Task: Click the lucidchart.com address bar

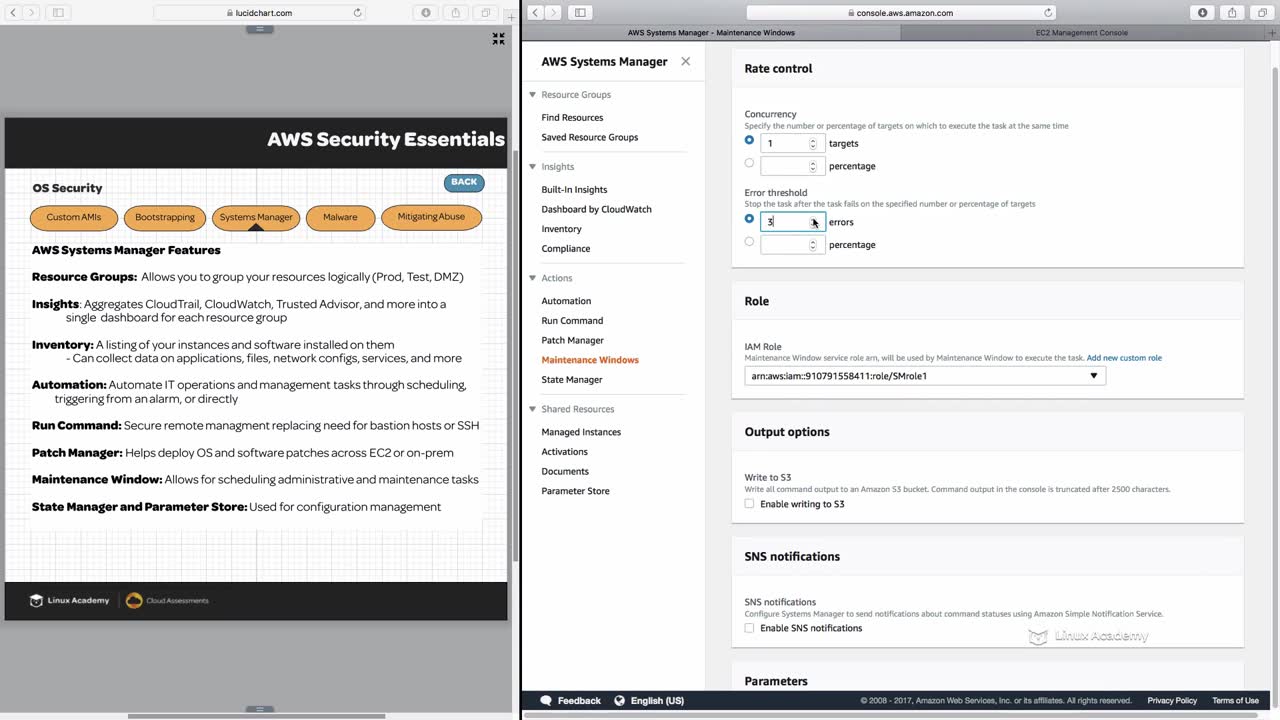Action: pos(260,13)
